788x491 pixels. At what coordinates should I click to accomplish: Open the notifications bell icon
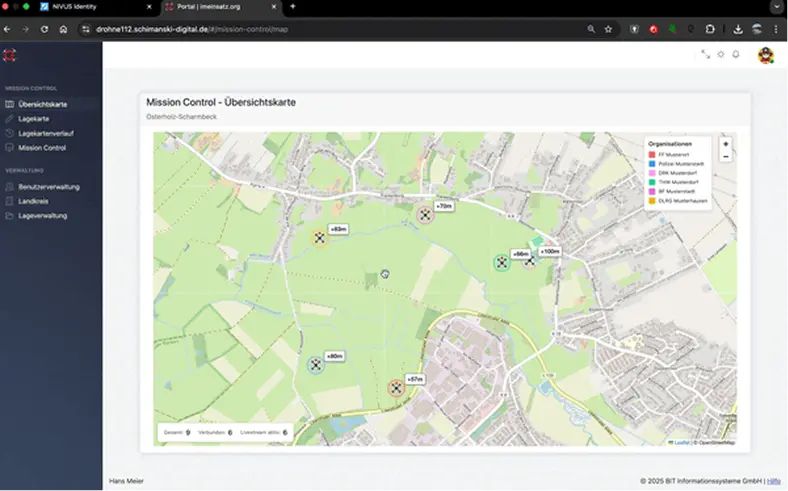pyautogui.click(x=736, y=54)
